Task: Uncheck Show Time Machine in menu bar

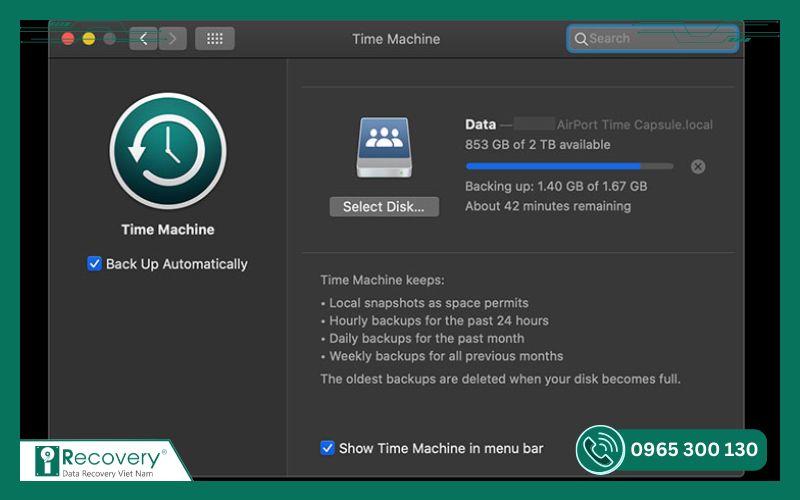Action: pyautogui.click(x=327, y=448)
